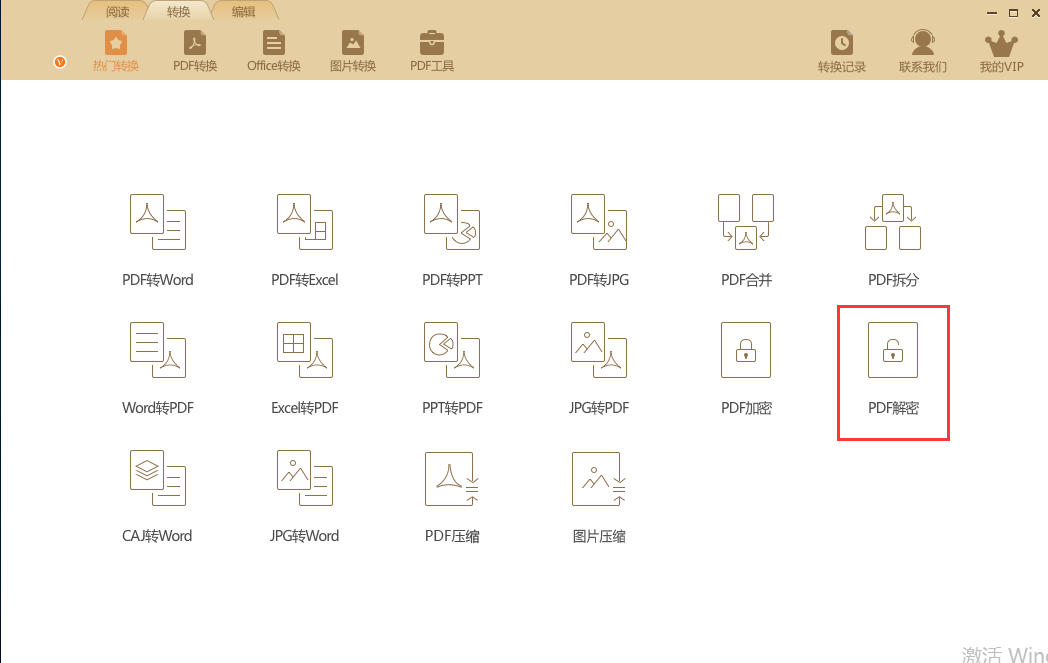The width and height of the screenshot is (1048, 663).
Task: Select the Office转换 toolbar category
Action: (274, 52)
